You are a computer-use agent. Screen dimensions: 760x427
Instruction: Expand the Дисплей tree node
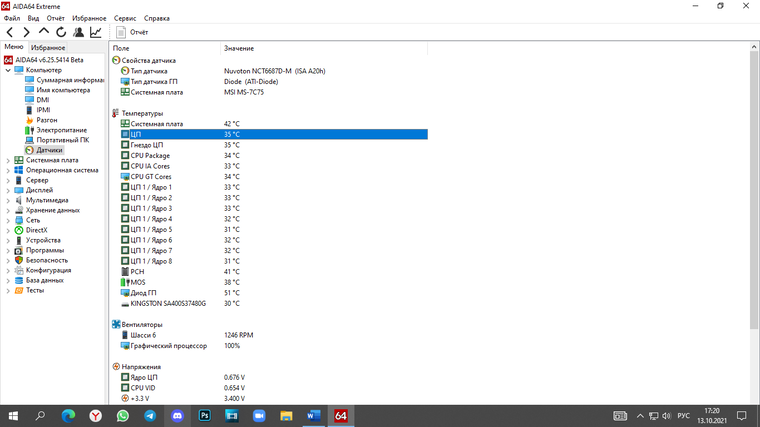(x=8, y=190)
